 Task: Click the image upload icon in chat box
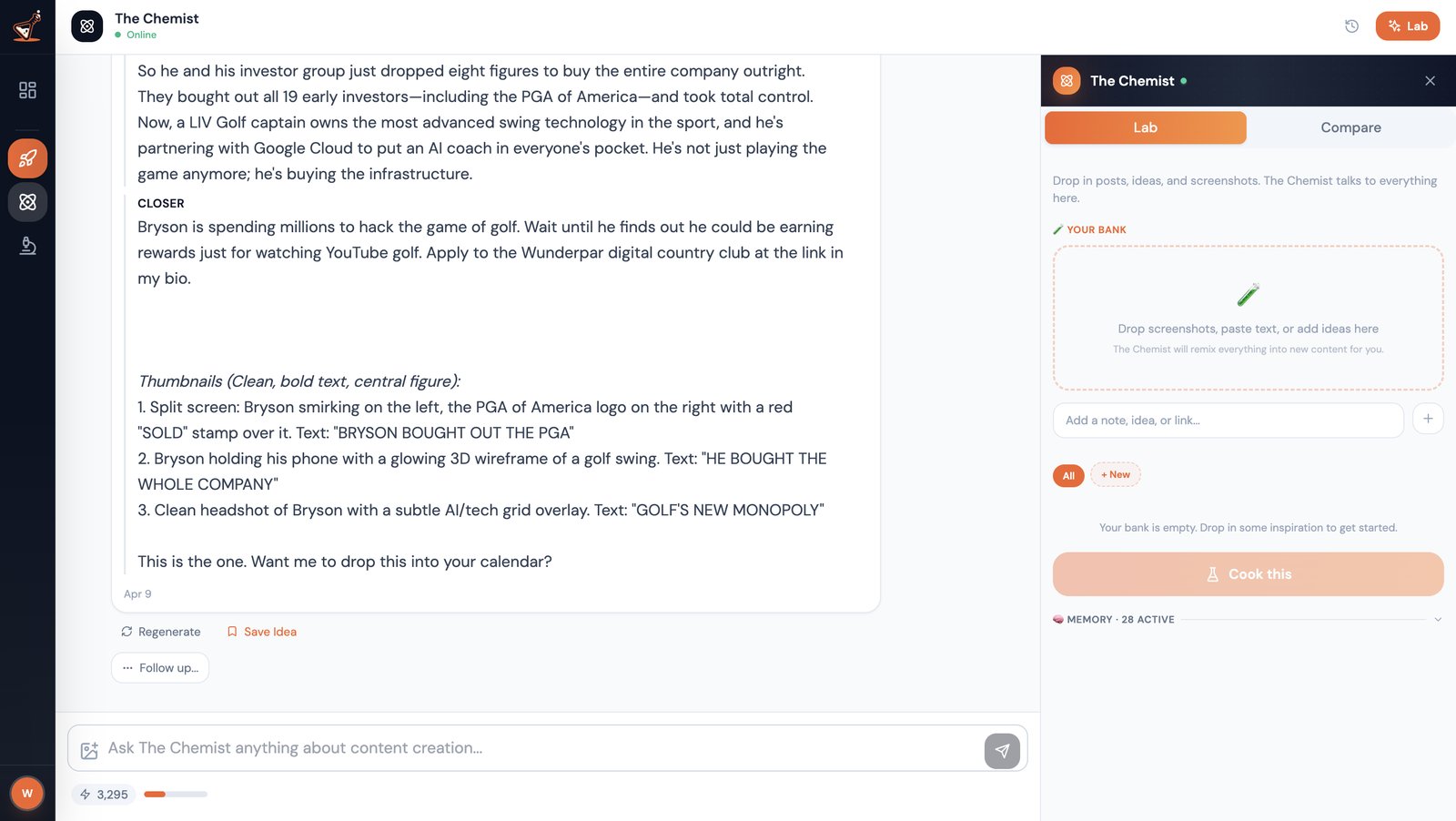coord(89,750)
